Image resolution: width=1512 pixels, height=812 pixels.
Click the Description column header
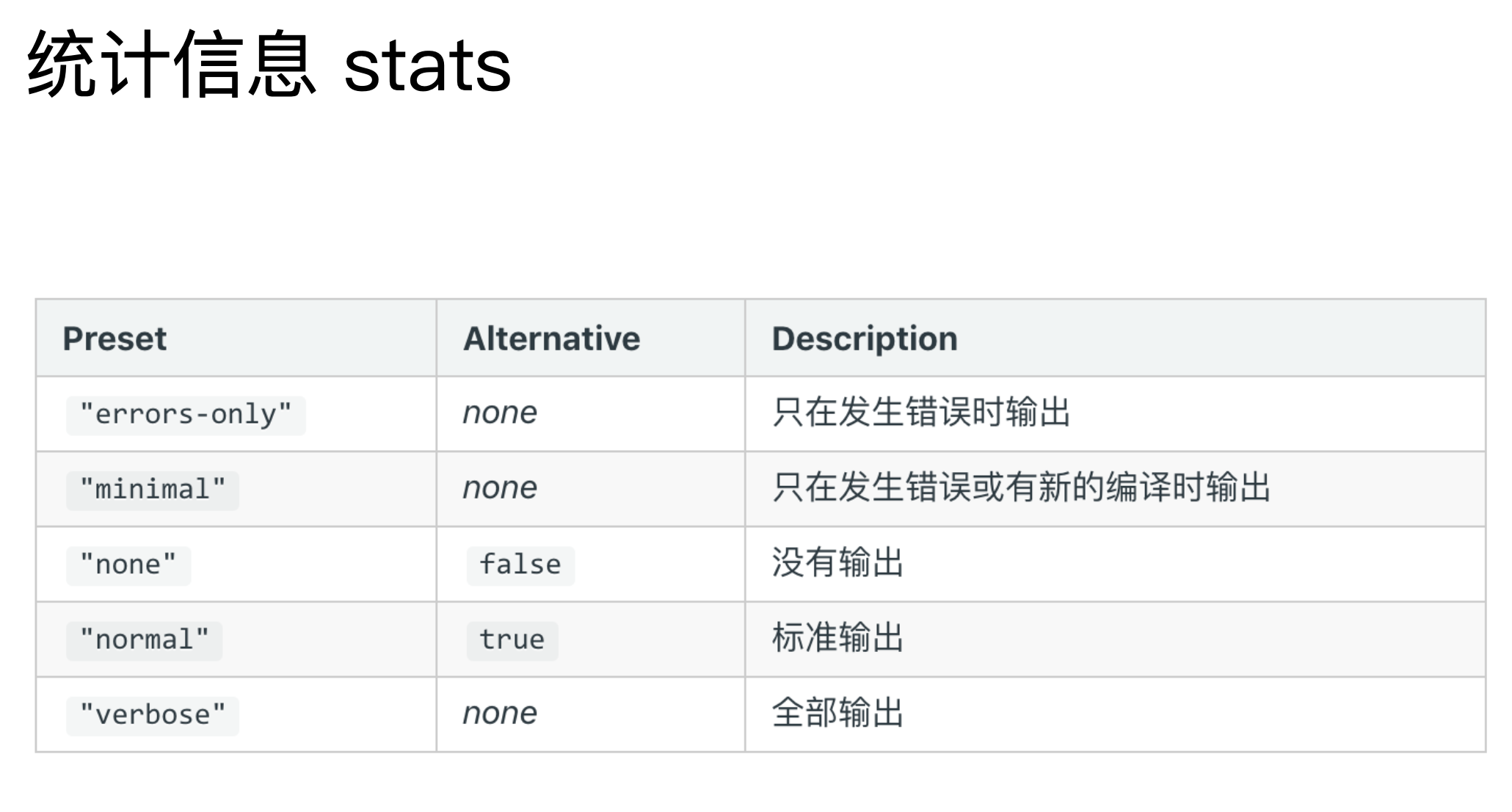[x=865, y=339]
